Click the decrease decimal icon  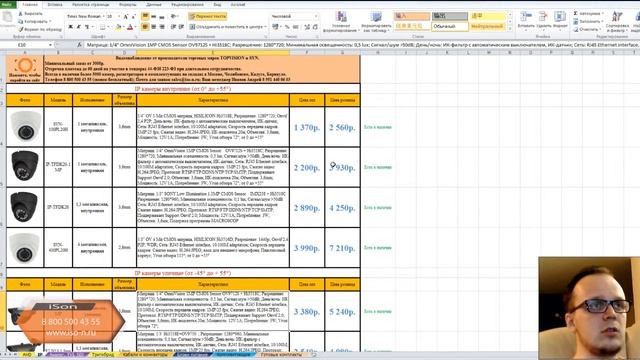[315, 27]
